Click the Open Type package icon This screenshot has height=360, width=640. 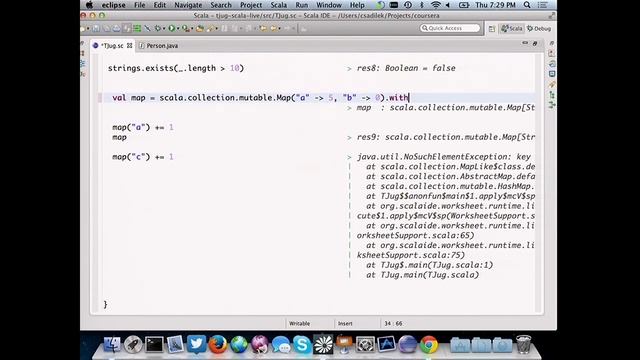pos(200,29)
